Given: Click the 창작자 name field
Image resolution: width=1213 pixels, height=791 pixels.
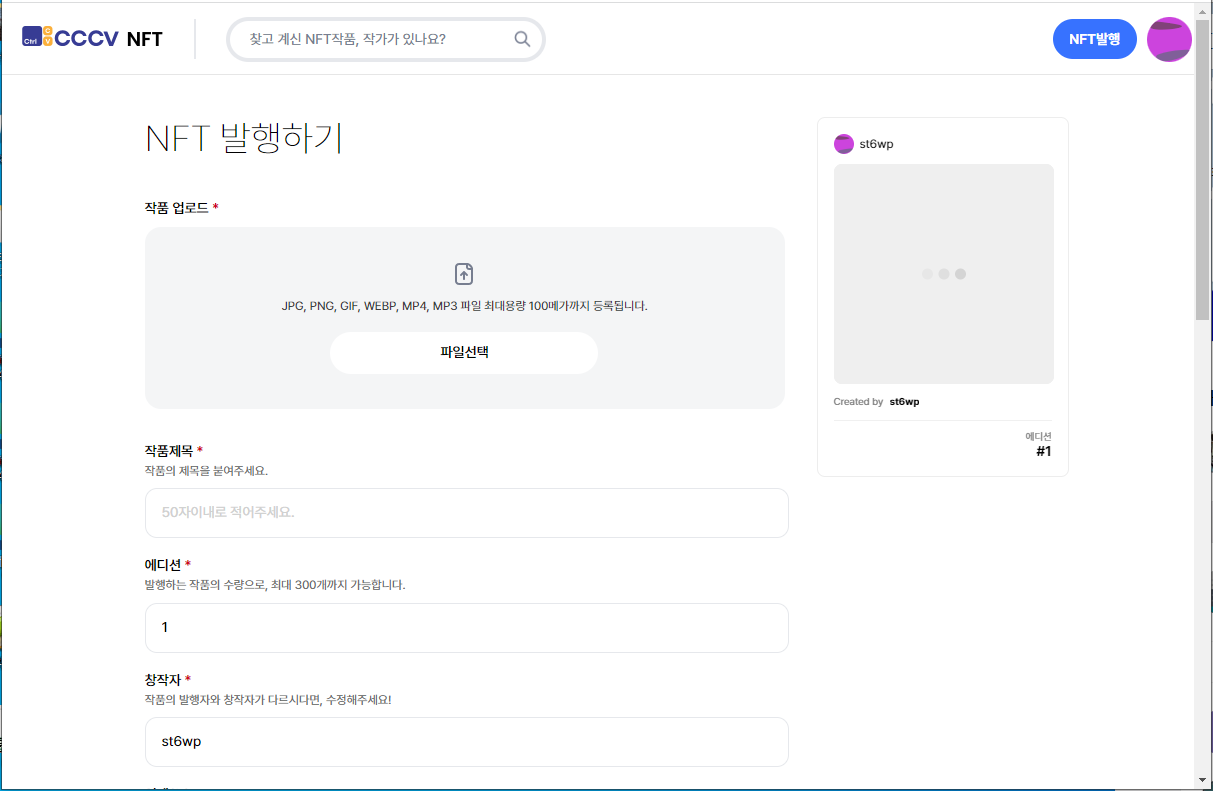Looking at the screenshot, I should tap(467, 742).
